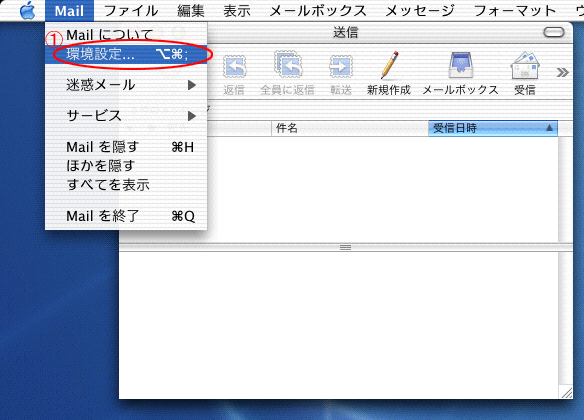Click the window resize grip corner

tap(566, 392)
